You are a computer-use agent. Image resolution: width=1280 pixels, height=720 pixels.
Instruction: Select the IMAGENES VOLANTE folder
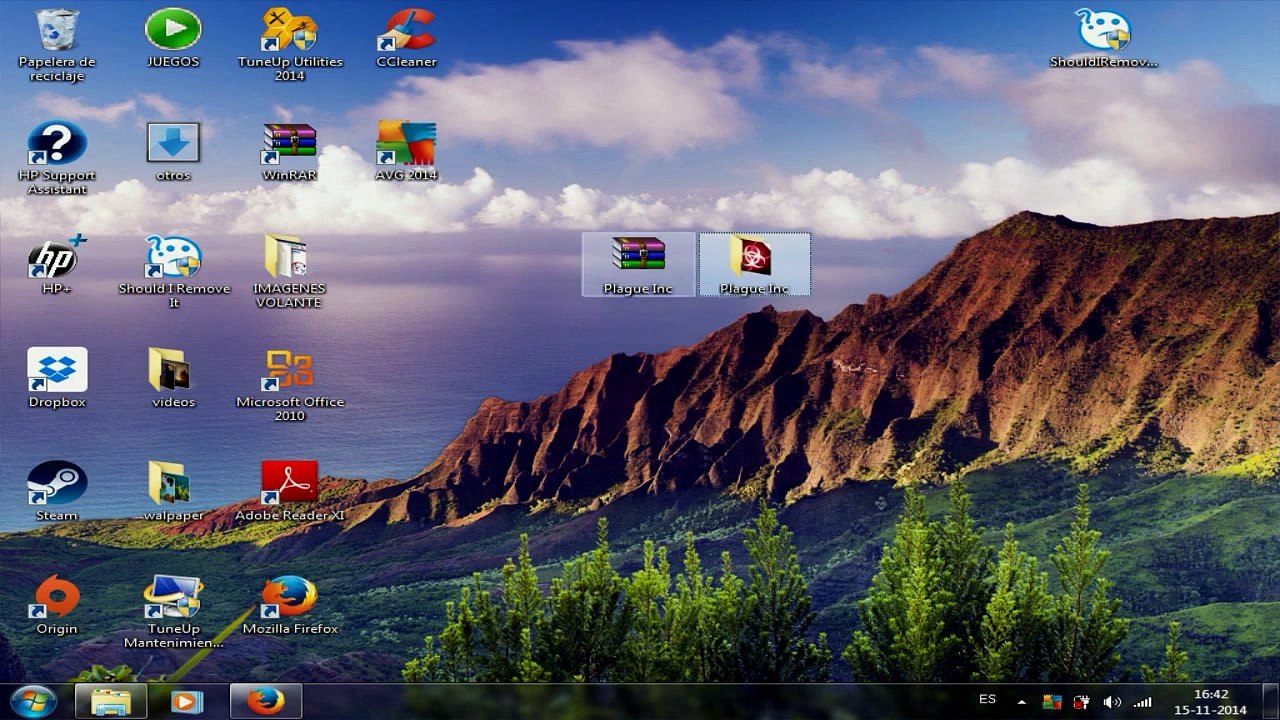point(289,272)
